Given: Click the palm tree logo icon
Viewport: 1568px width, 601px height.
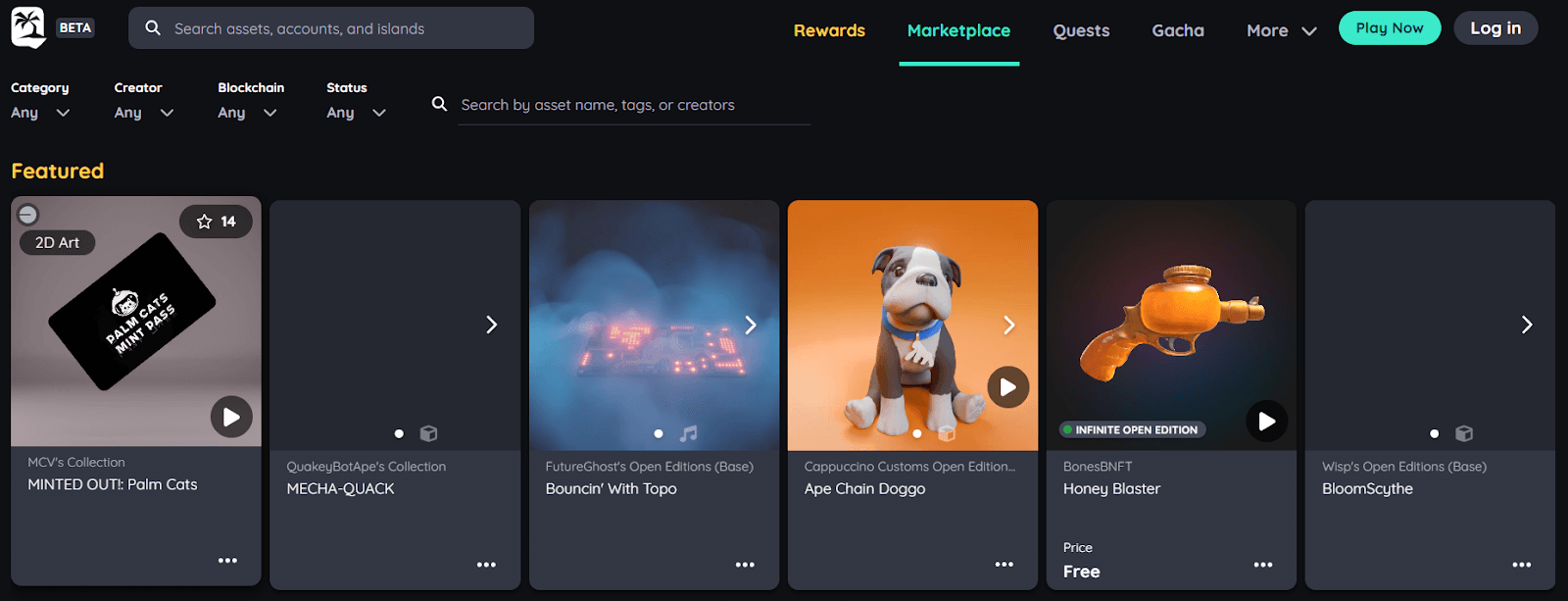Looking at the screenshot, I should [28, 27].
